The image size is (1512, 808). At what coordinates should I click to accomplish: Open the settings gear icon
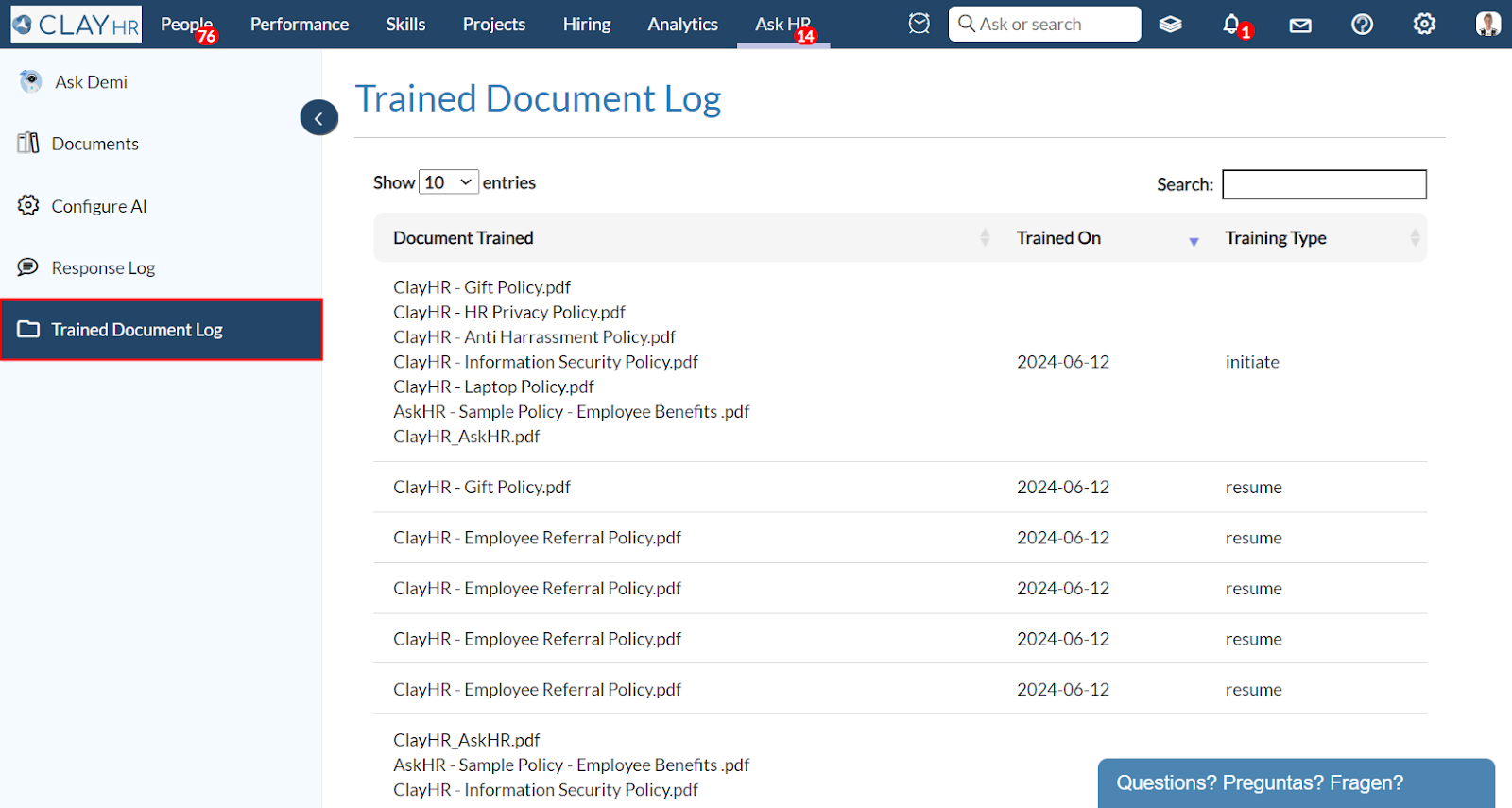(x=1424, y=24)
